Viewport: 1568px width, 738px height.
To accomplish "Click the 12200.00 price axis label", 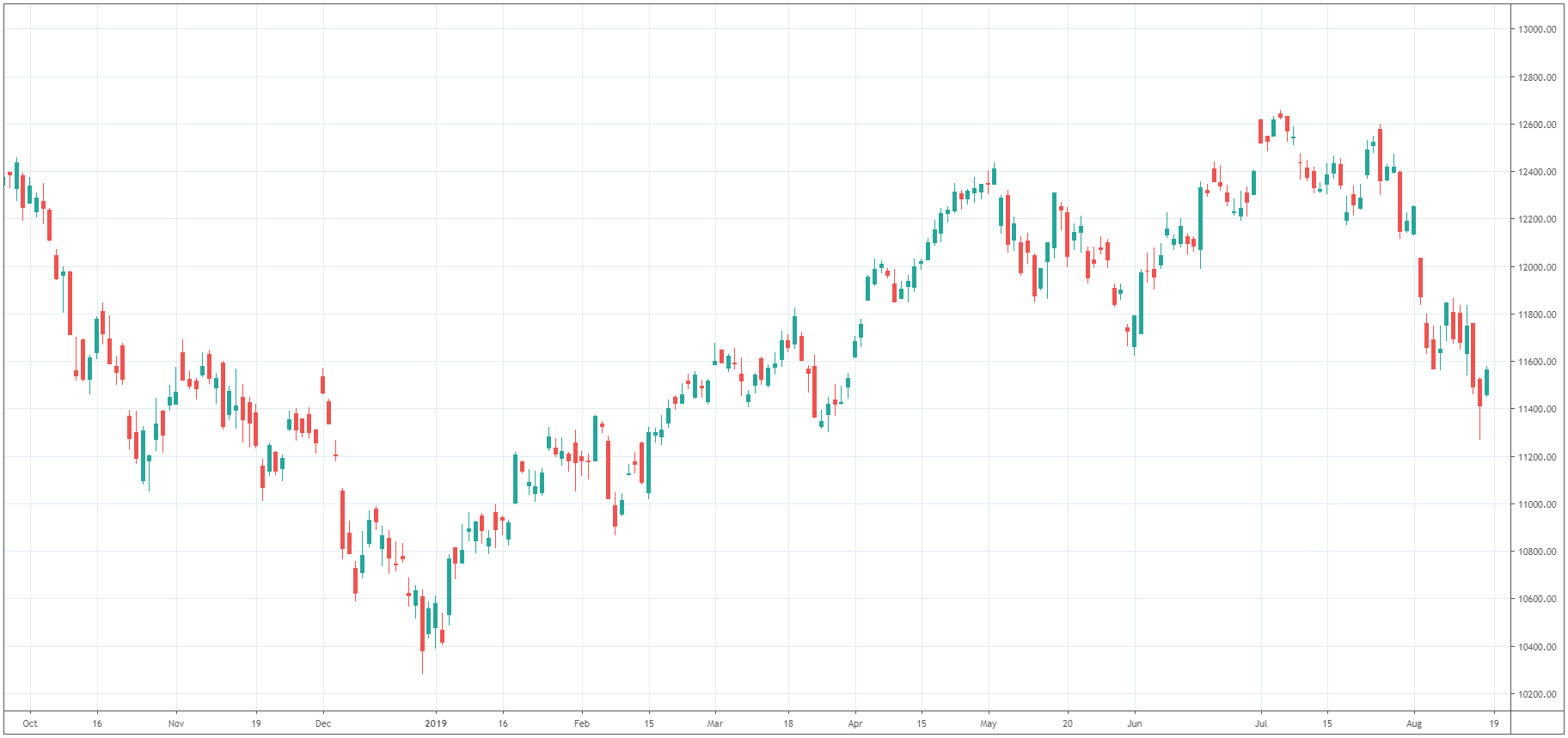I will point(1537,219).
